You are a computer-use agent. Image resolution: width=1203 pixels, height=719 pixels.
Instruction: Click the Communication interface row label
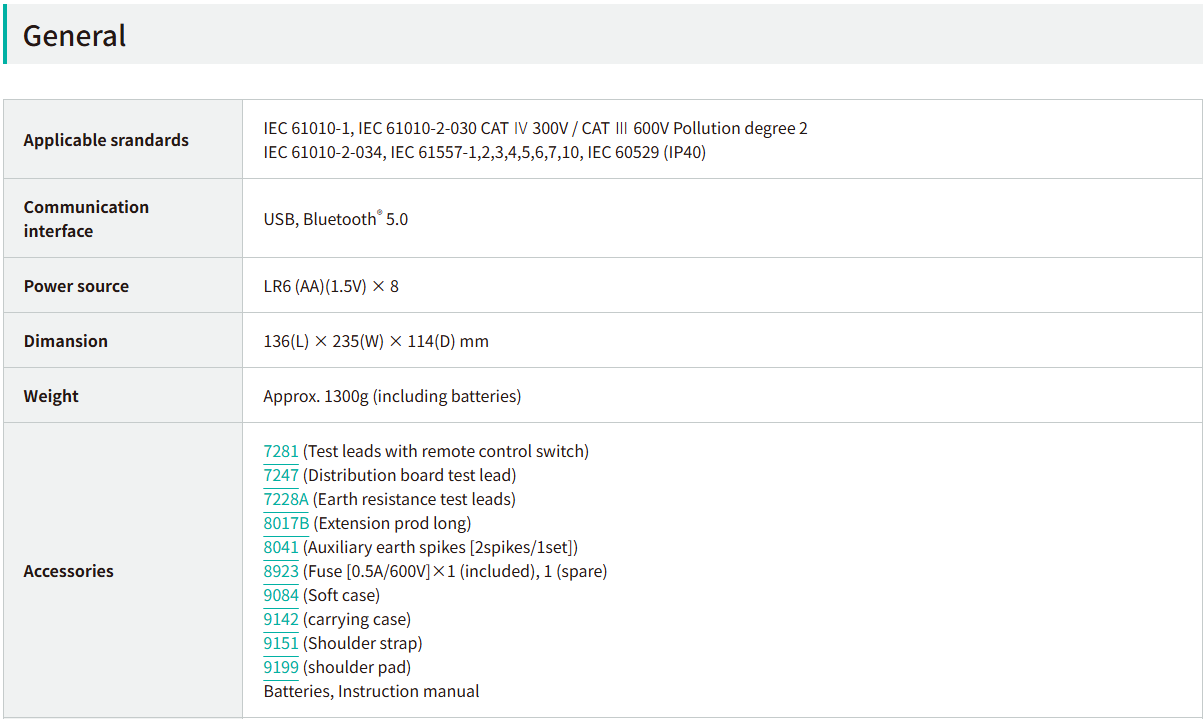click(x=86, y=219)
